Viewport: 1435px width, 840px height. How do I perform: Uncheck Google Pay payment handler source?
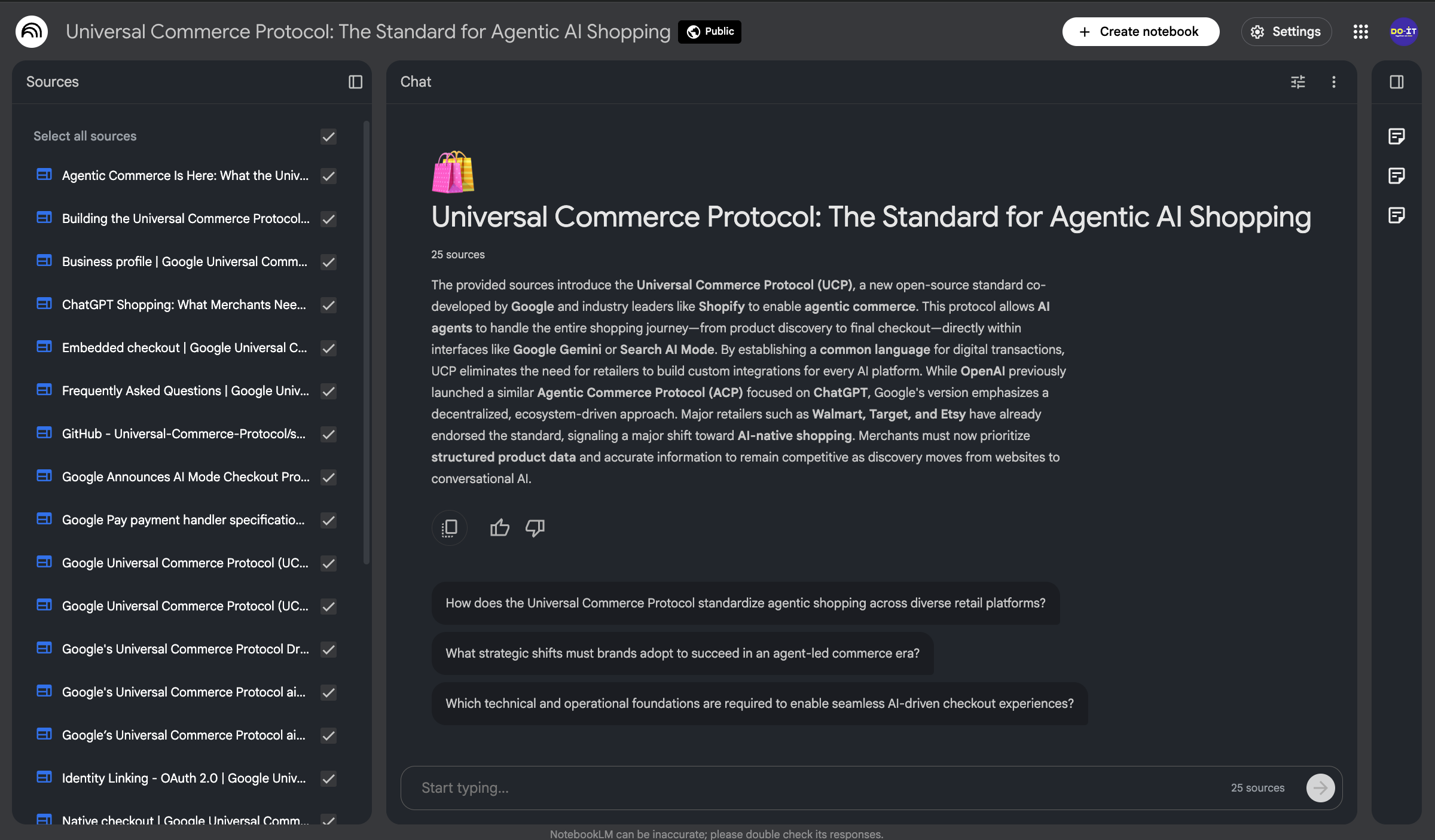328,520
